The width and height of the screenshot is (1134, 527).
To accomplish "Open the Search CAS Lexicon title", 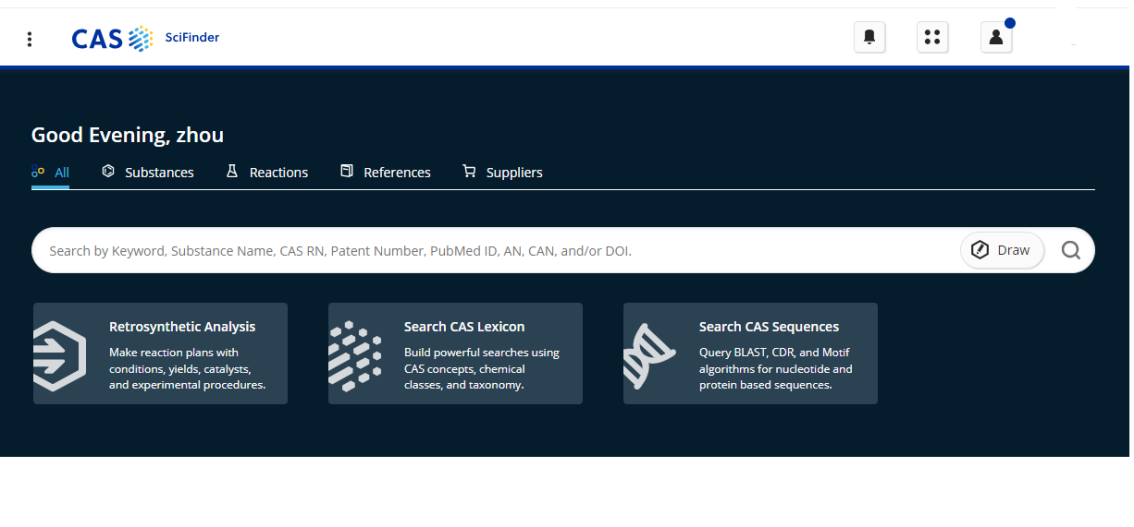I will tap(464, 327).
